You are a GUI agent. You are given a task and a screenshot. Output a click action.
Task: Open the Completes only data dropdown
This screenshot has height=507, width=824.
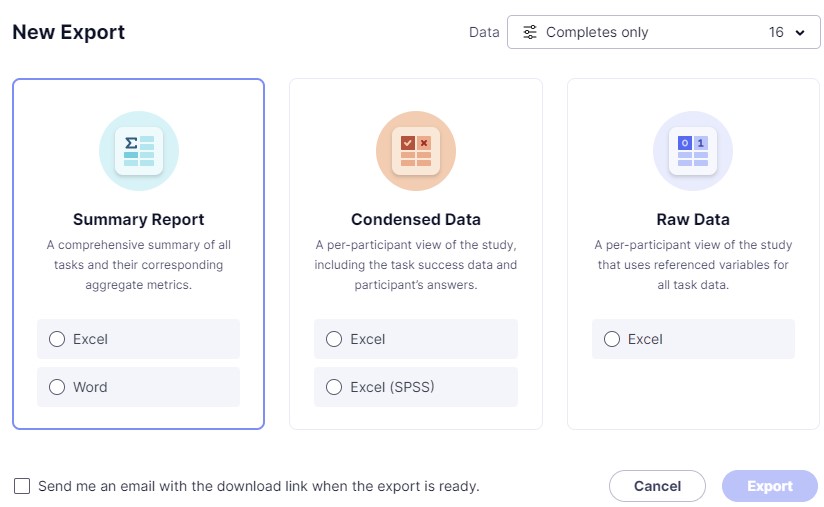pyautogui.click(x=663, y=32)
